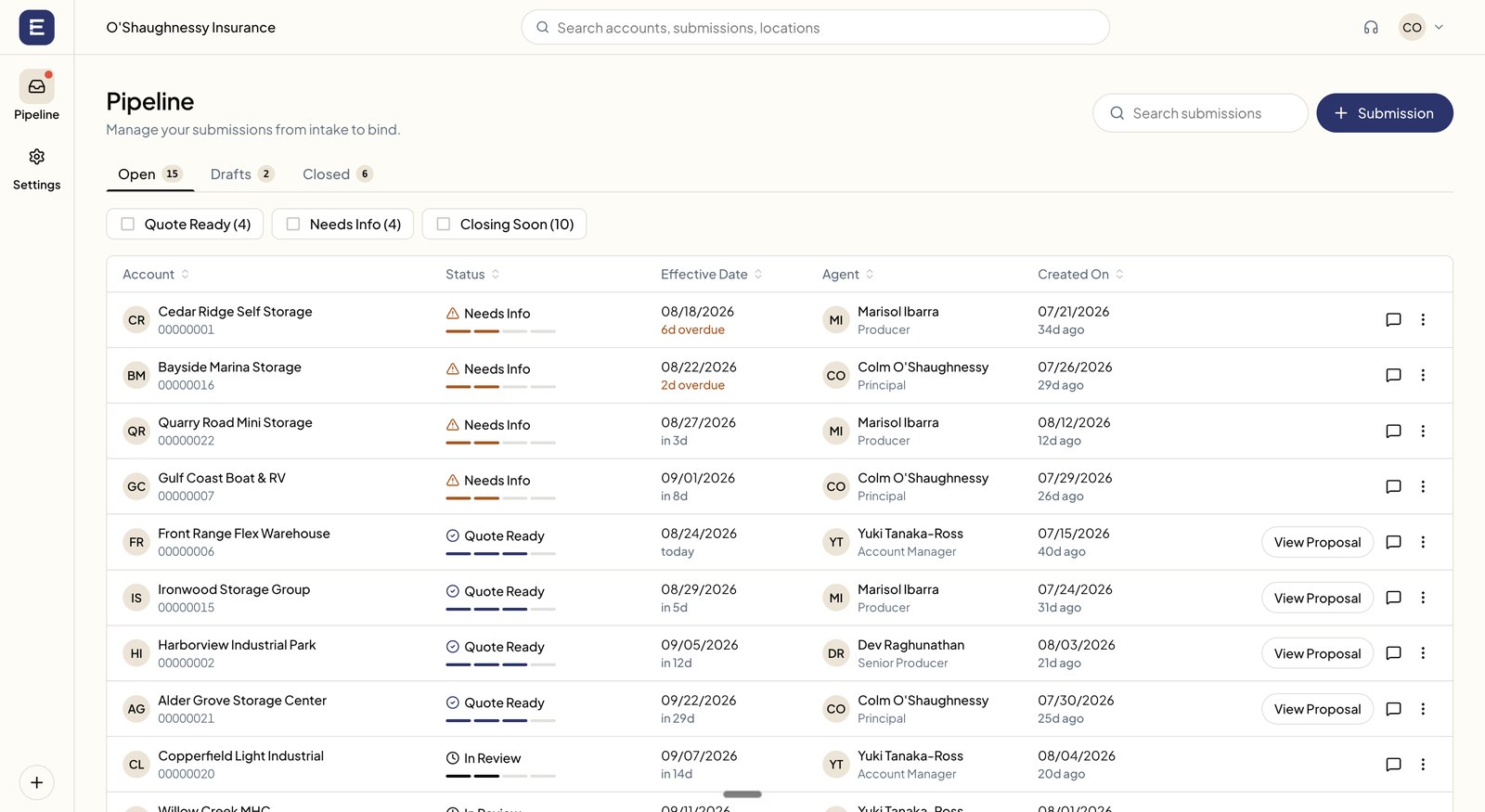Image resolution: width=1485 pixels, height=812 pixels.
Task: Open more options for Bayside Marina Storage
Action: [1423, 376]
